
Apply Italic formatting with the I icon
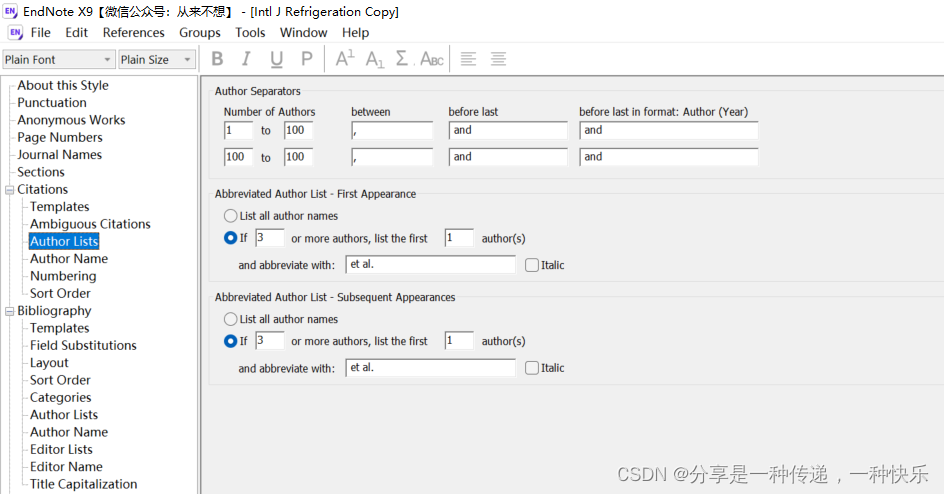pos(246,59)
